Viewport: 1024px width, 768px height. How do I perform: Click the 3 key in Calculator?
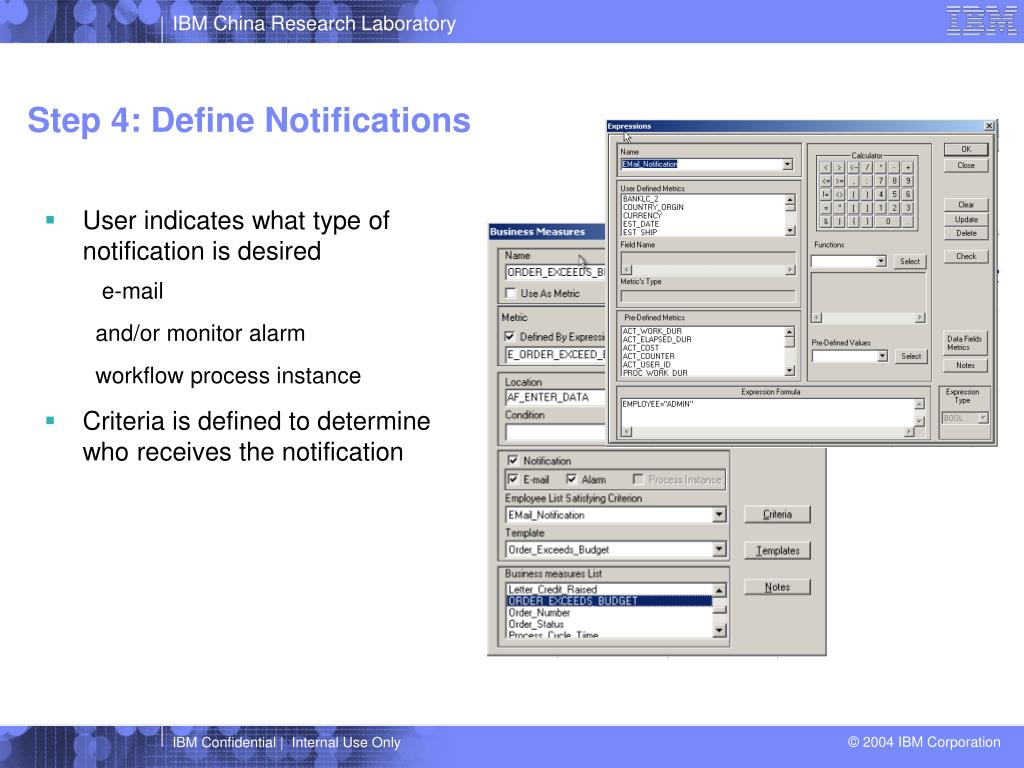pyautogui.click(x=908, y=208)
